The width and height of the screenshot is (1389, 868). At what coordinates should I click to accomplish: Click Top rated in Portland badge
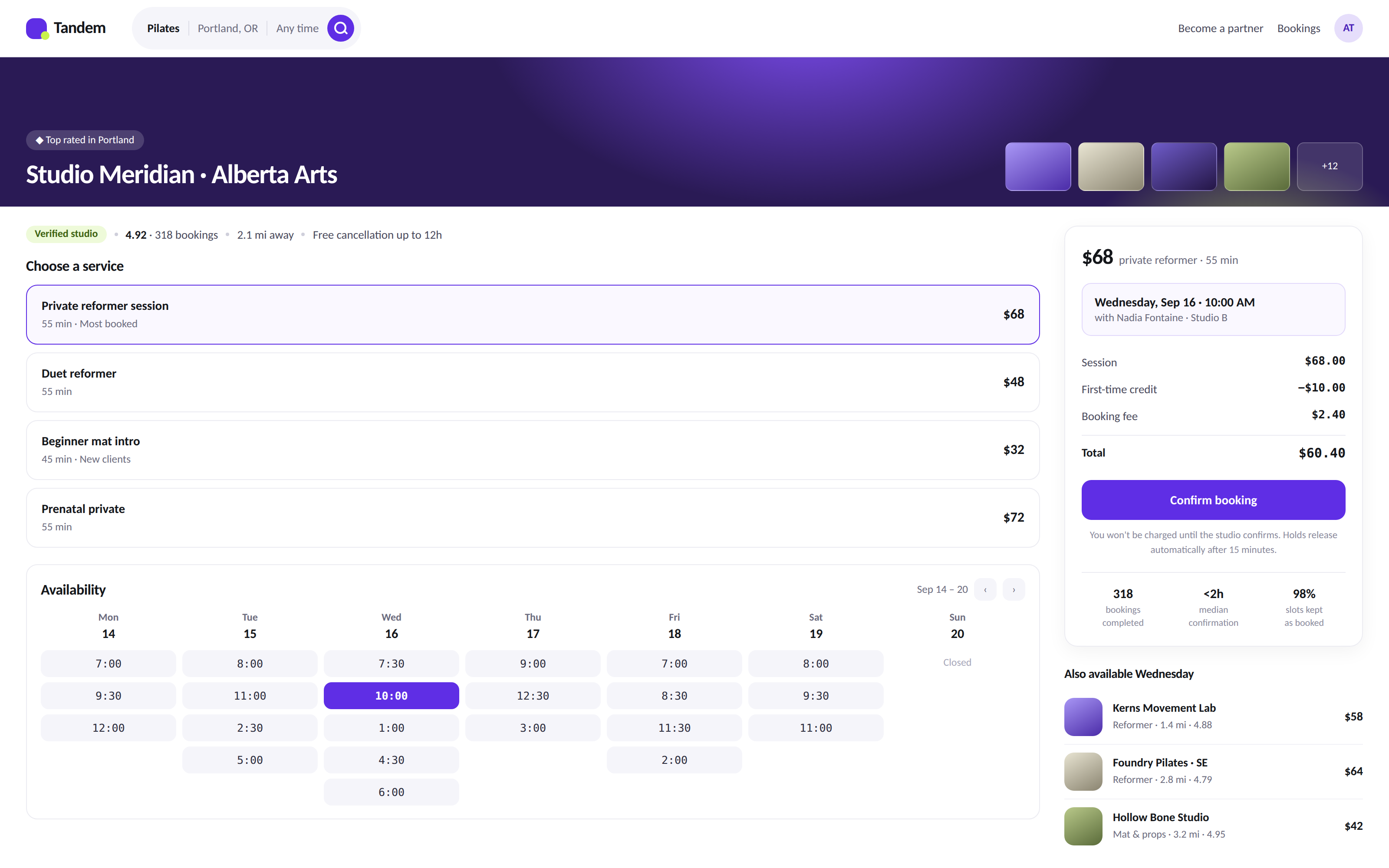(85, 140)
